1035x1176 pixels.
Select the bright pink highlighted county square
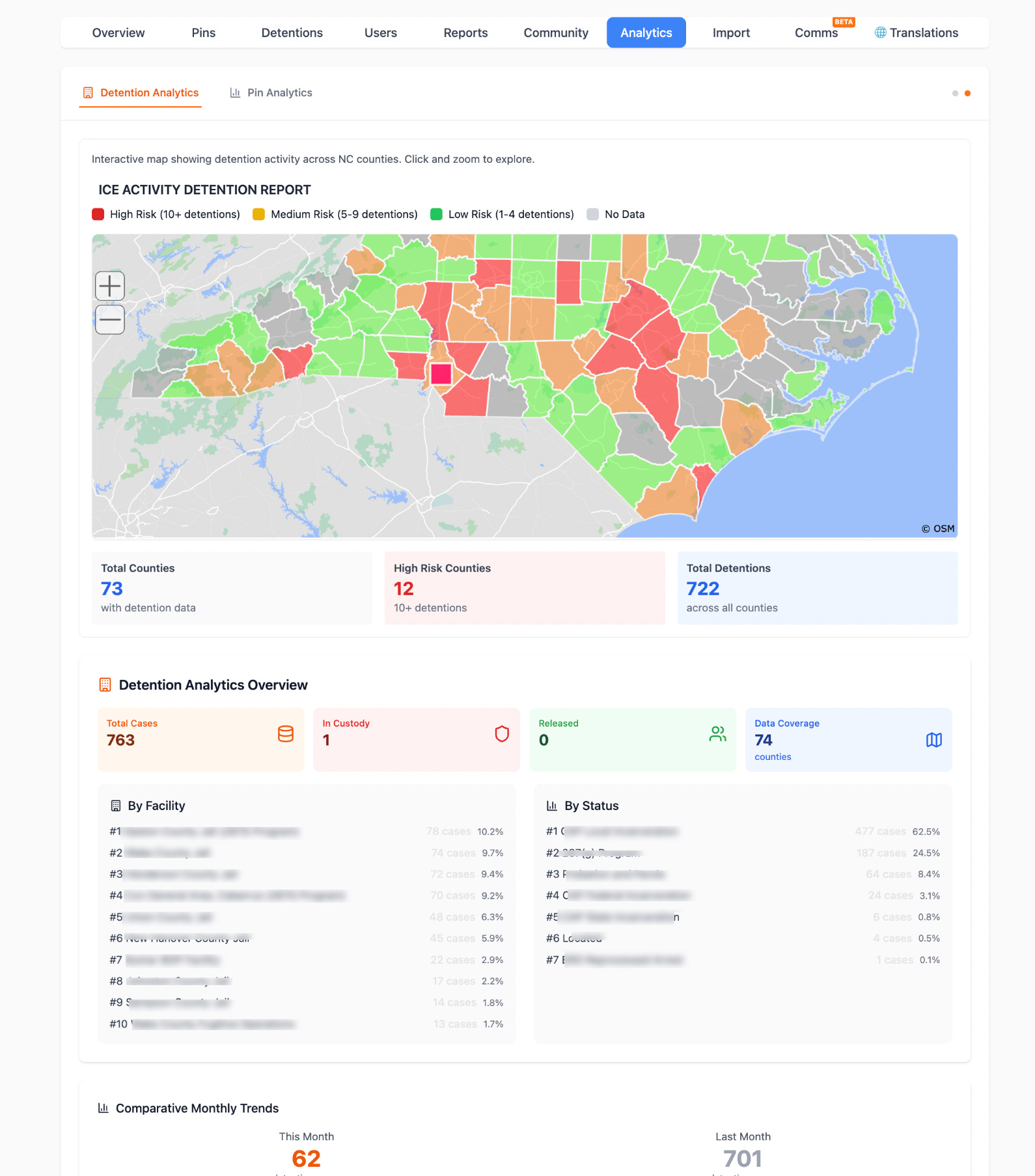click(x=441, y=374)
